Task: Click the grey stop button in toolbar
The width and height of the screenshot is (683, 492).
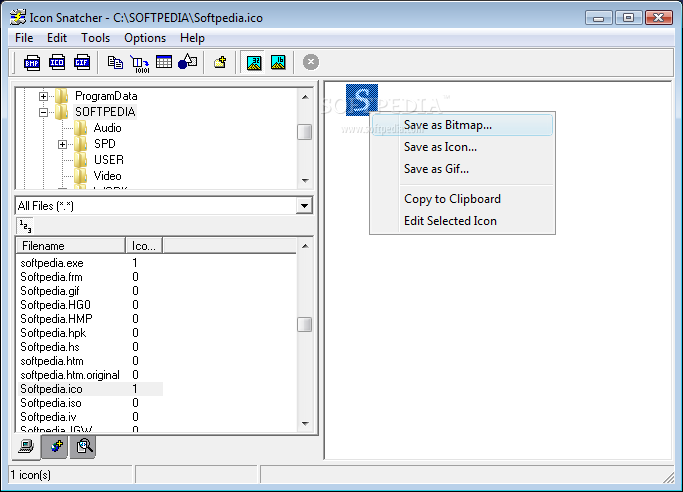Action: pyautogui.click(x=311, y=62)
